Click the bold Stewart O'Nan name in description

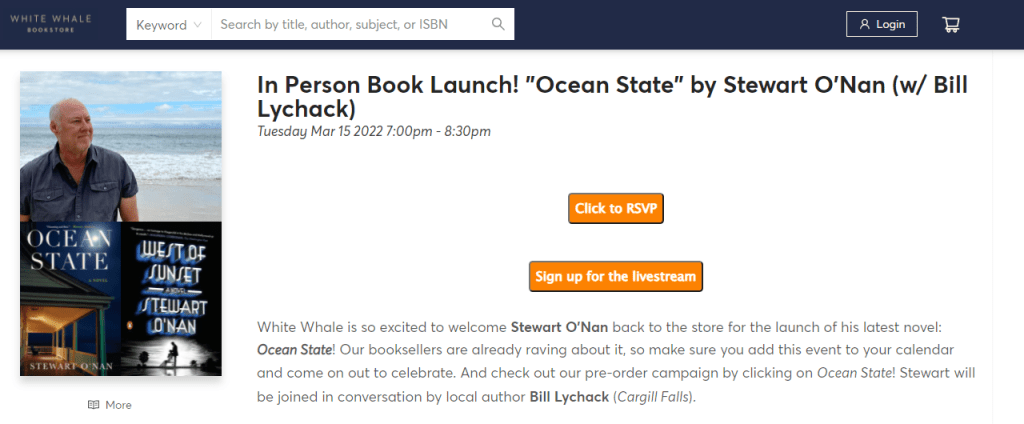pyautogui.click(x=559, y=327)
